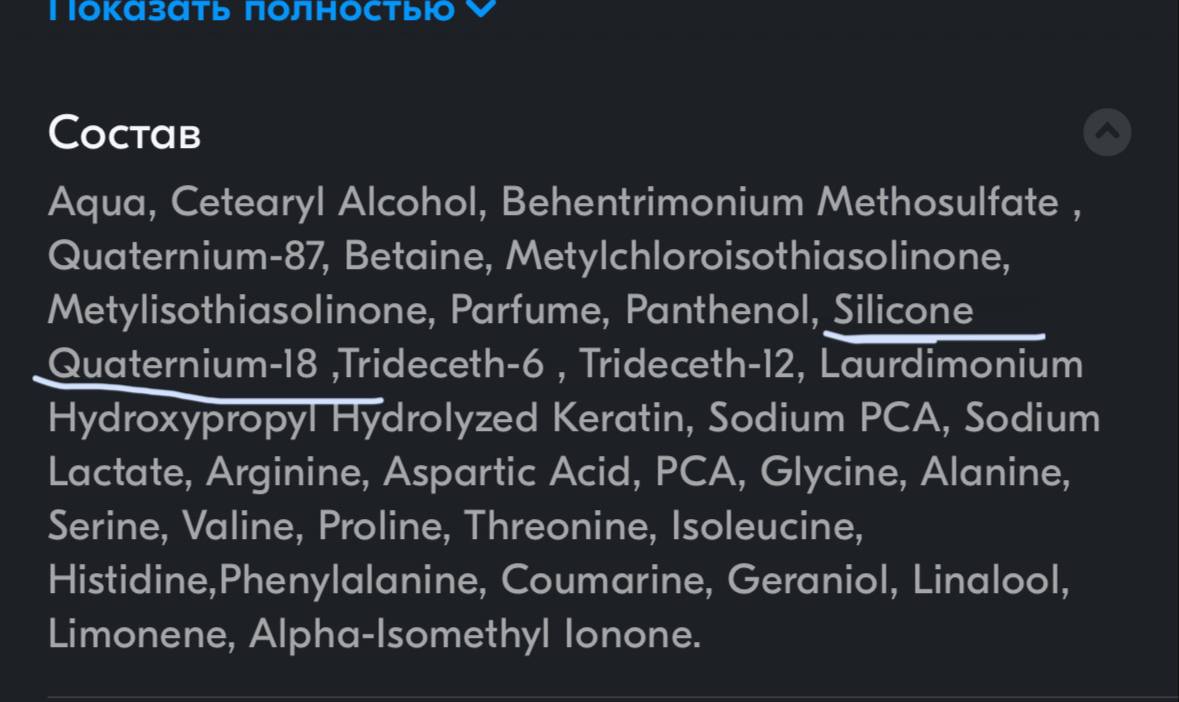
Task: Click the round collapse arrow beside Состав
Action: [x=1107, y=132]
